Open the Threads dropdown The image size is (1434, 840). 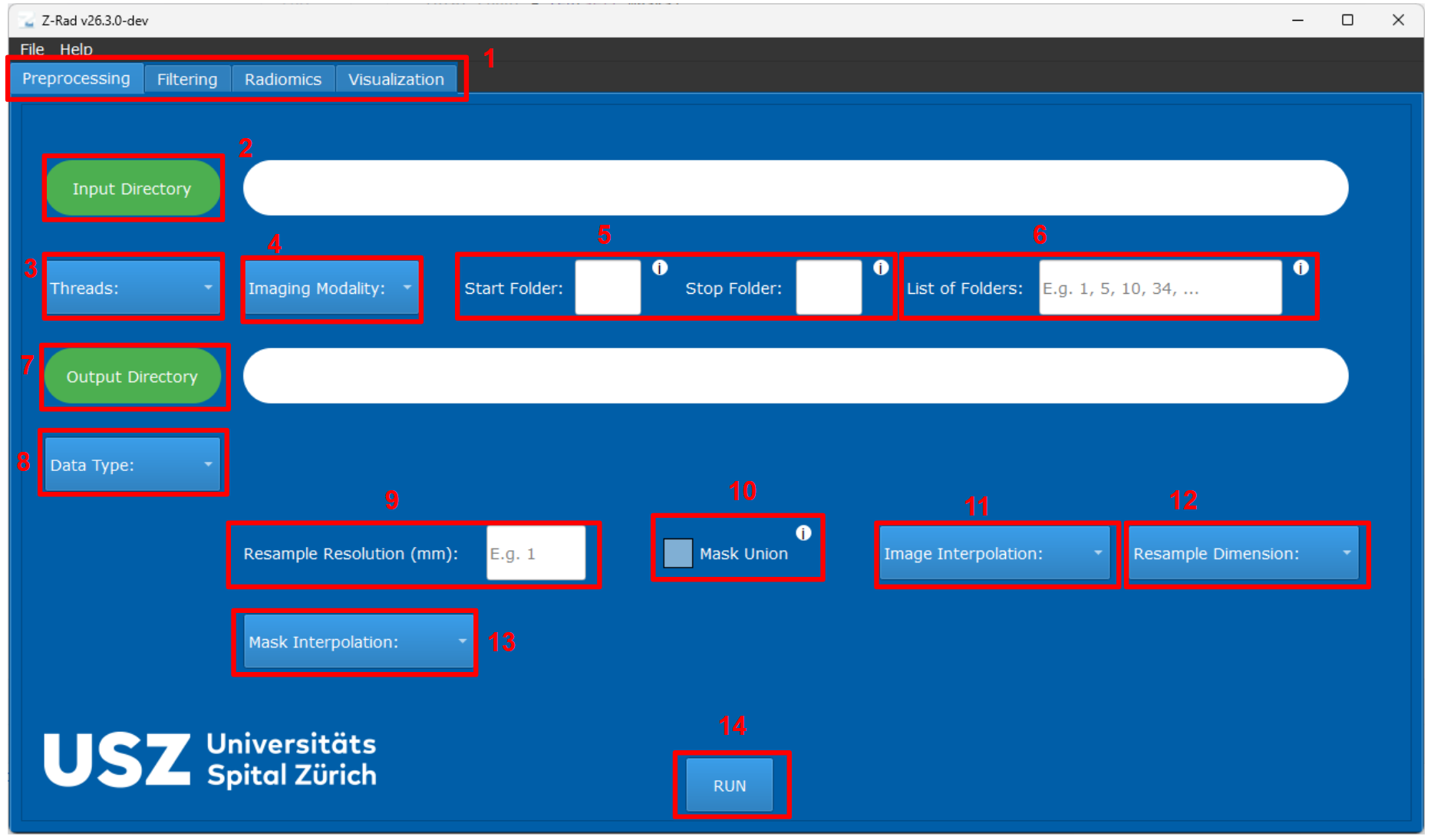[x=134, y=288]
